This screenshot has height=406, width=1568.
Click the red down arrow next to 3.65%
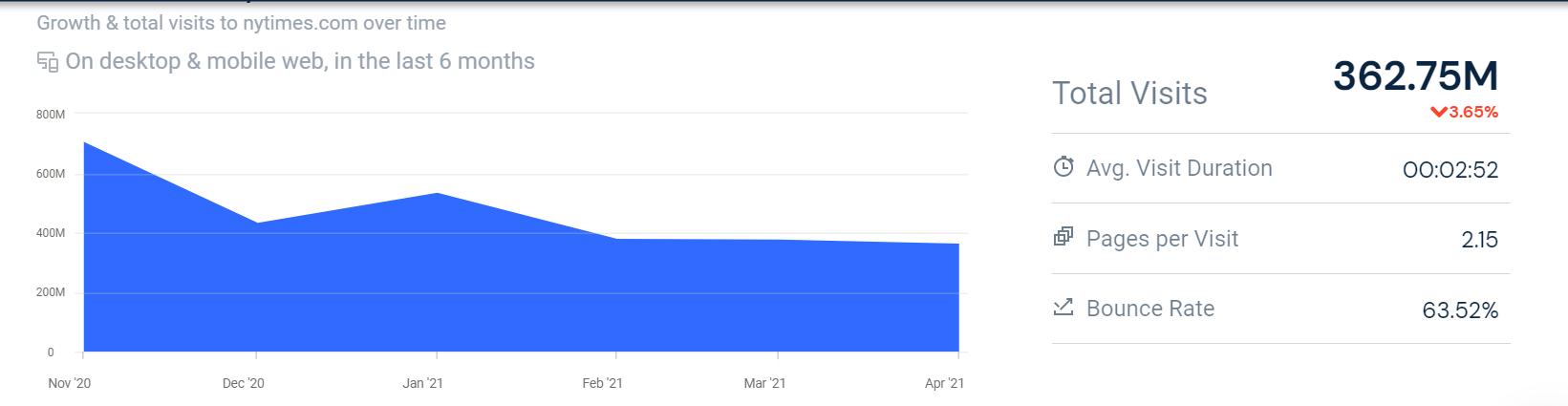pos(1438,113)
